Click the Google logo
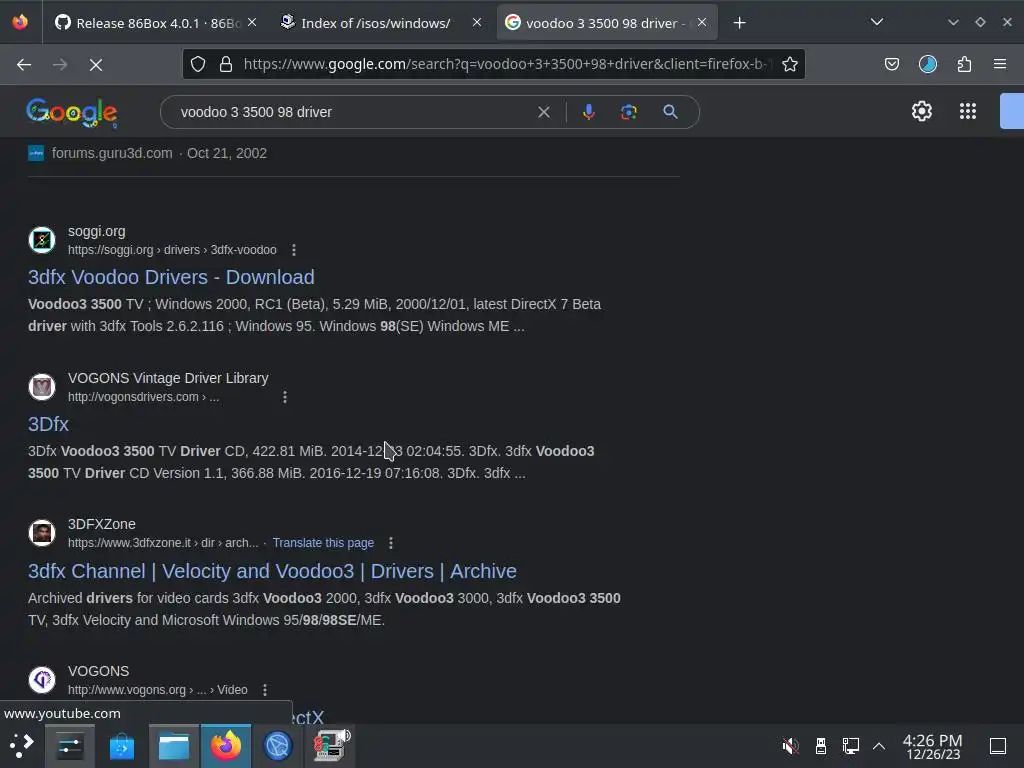Screen dimensions: 1024x768 tap(72, 112)
